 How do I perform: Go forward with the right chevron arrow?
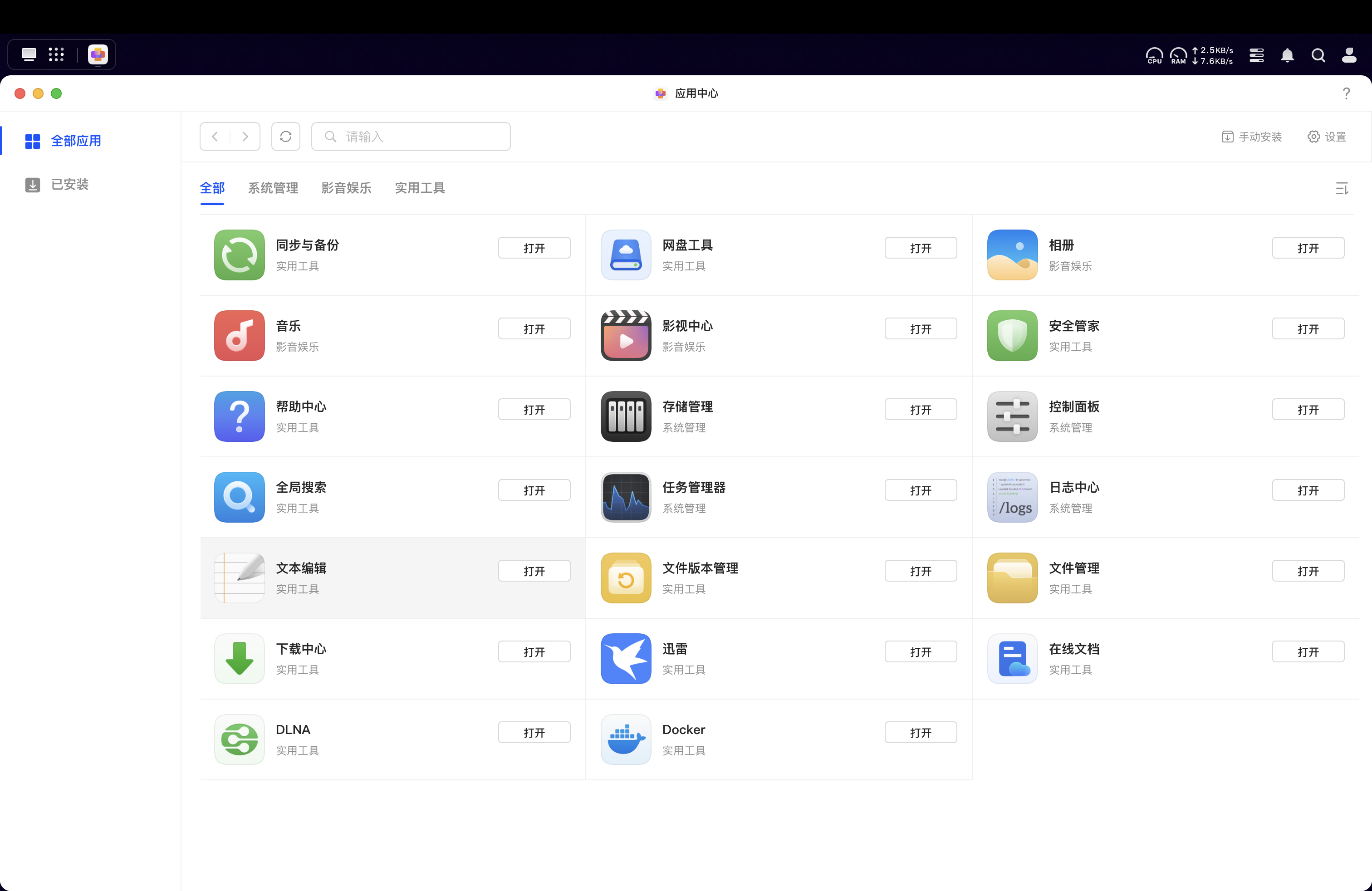point(245,137)
